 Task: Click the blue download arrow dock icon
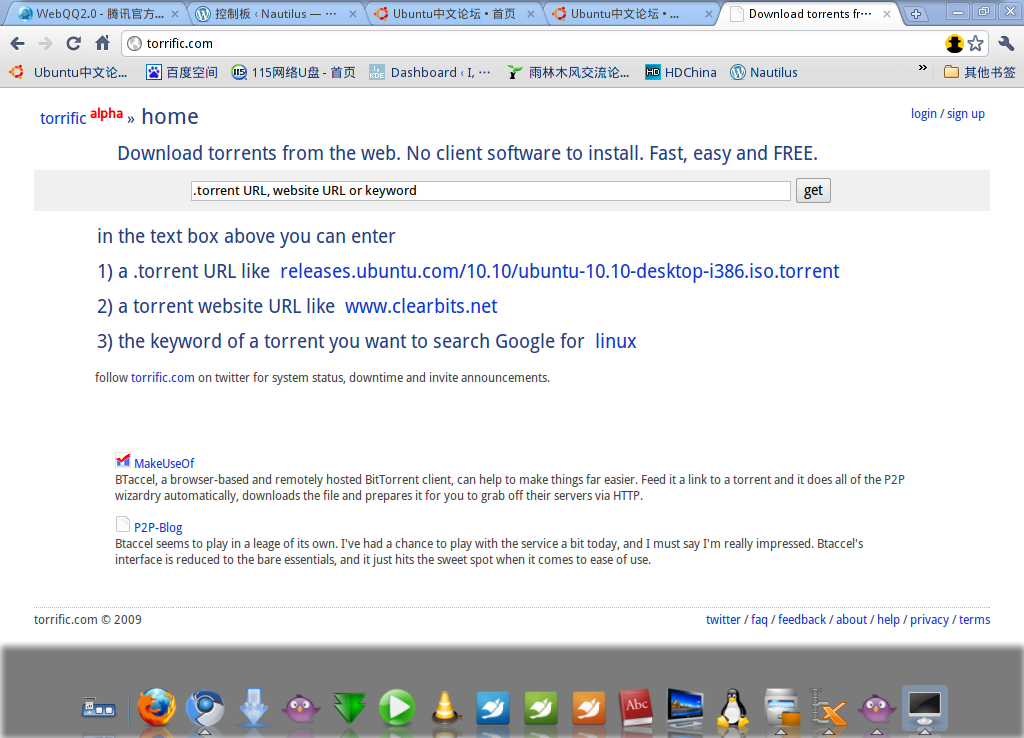pyautogui.click(x=253, y=707)
